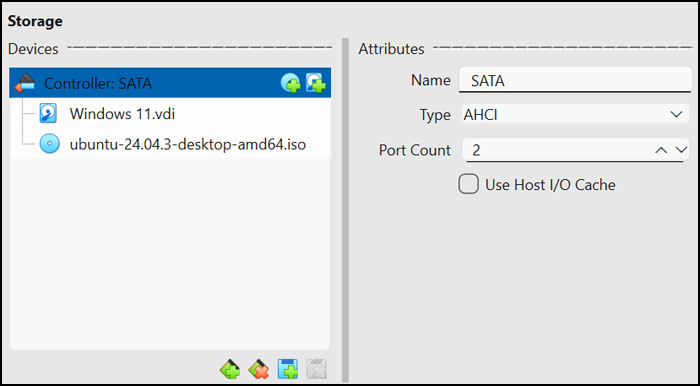
Task: Click the optical disc icon beside ubuntu ISO
Action: 49,144
